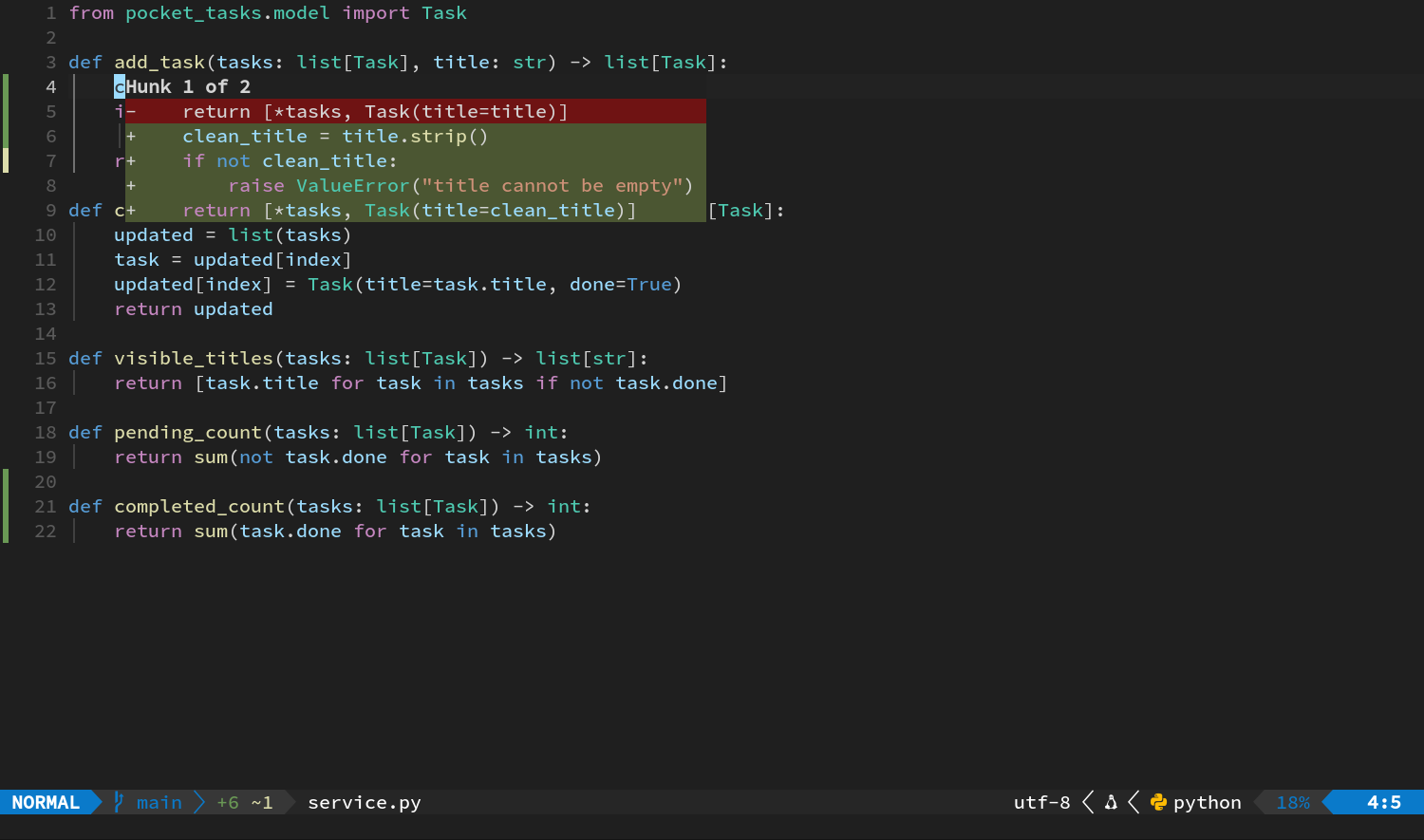Click the '+6' added lines count
The image size is (1424, 840).
(x=228, y=802)
